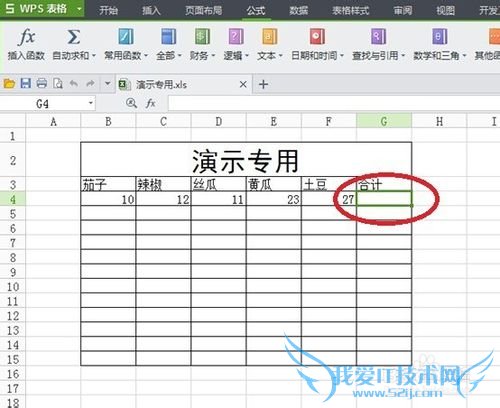Click the cell containing value 11

point(218,199)
